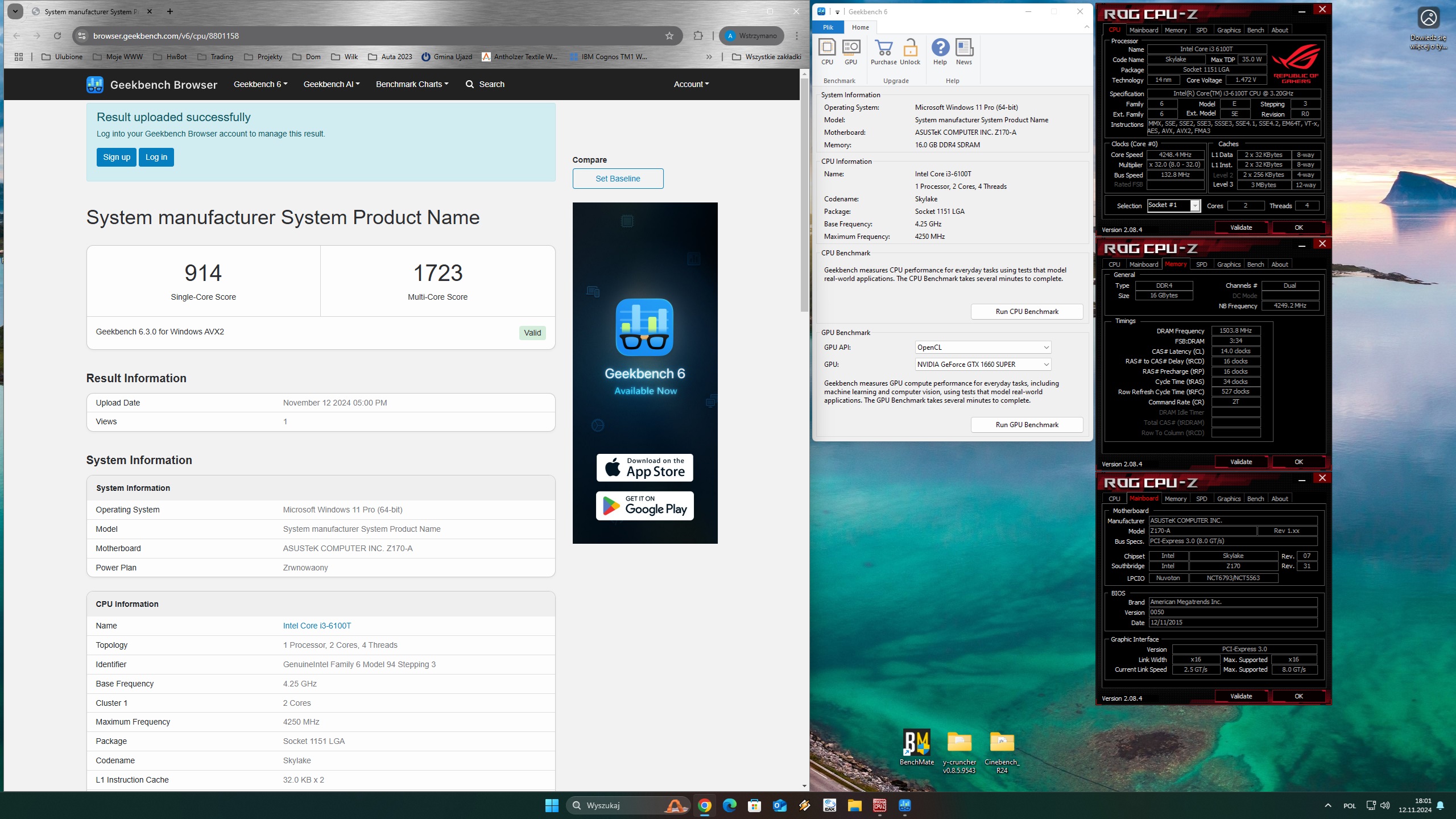
Task: Open the GPU API OpenCL dropdown
Action: [983, 348]
